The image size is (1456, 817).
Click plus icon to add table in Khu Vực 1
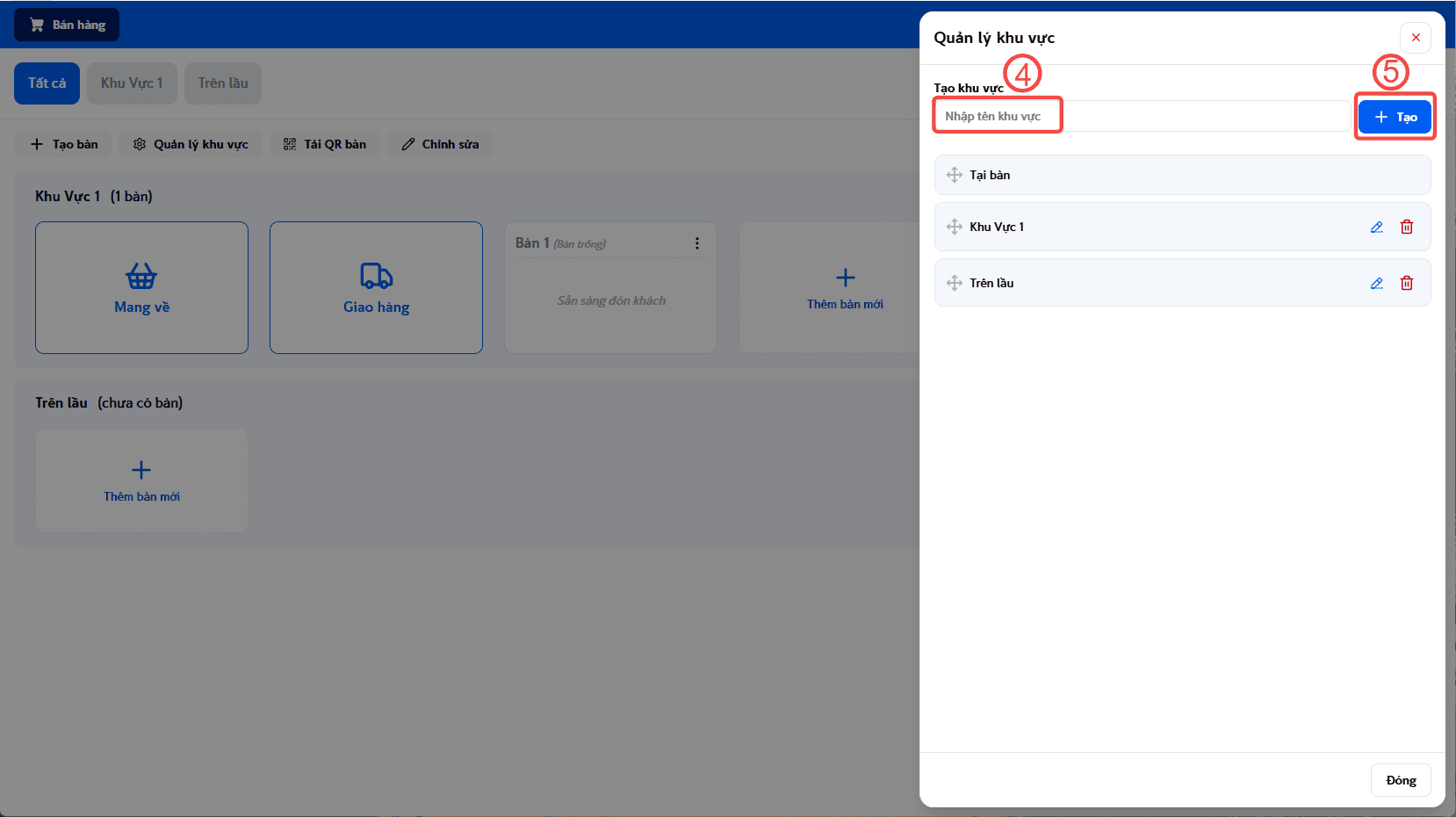[846, 278]
